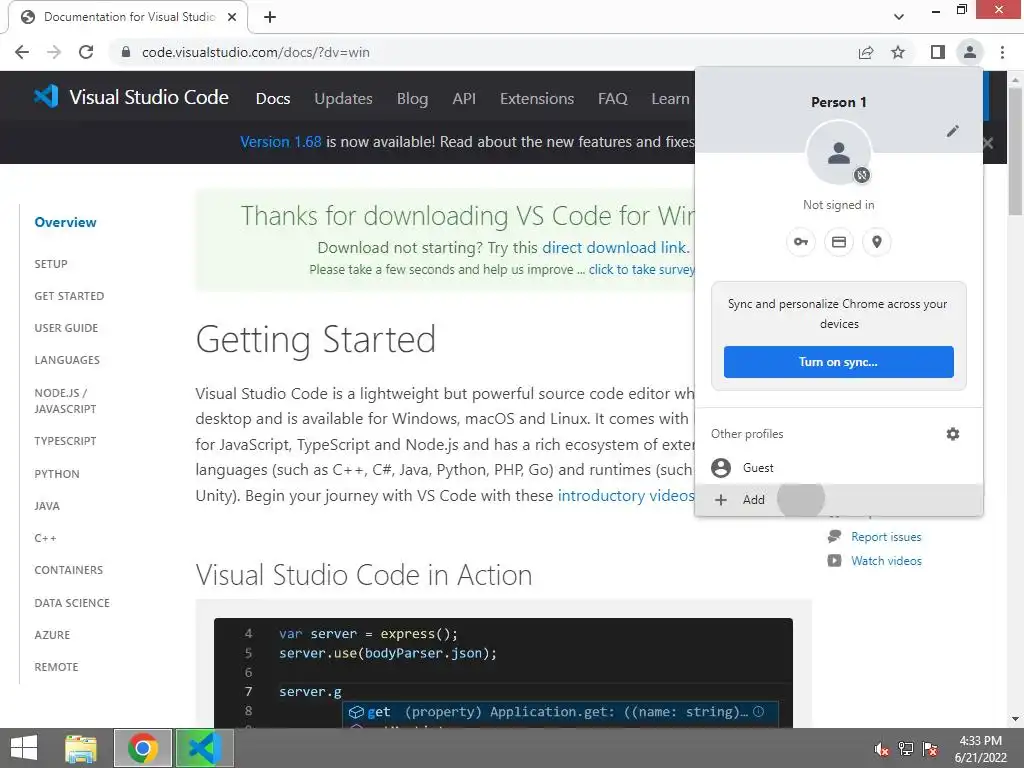Open the tab search chevron
1024x768 pixels.
[899, 17]
